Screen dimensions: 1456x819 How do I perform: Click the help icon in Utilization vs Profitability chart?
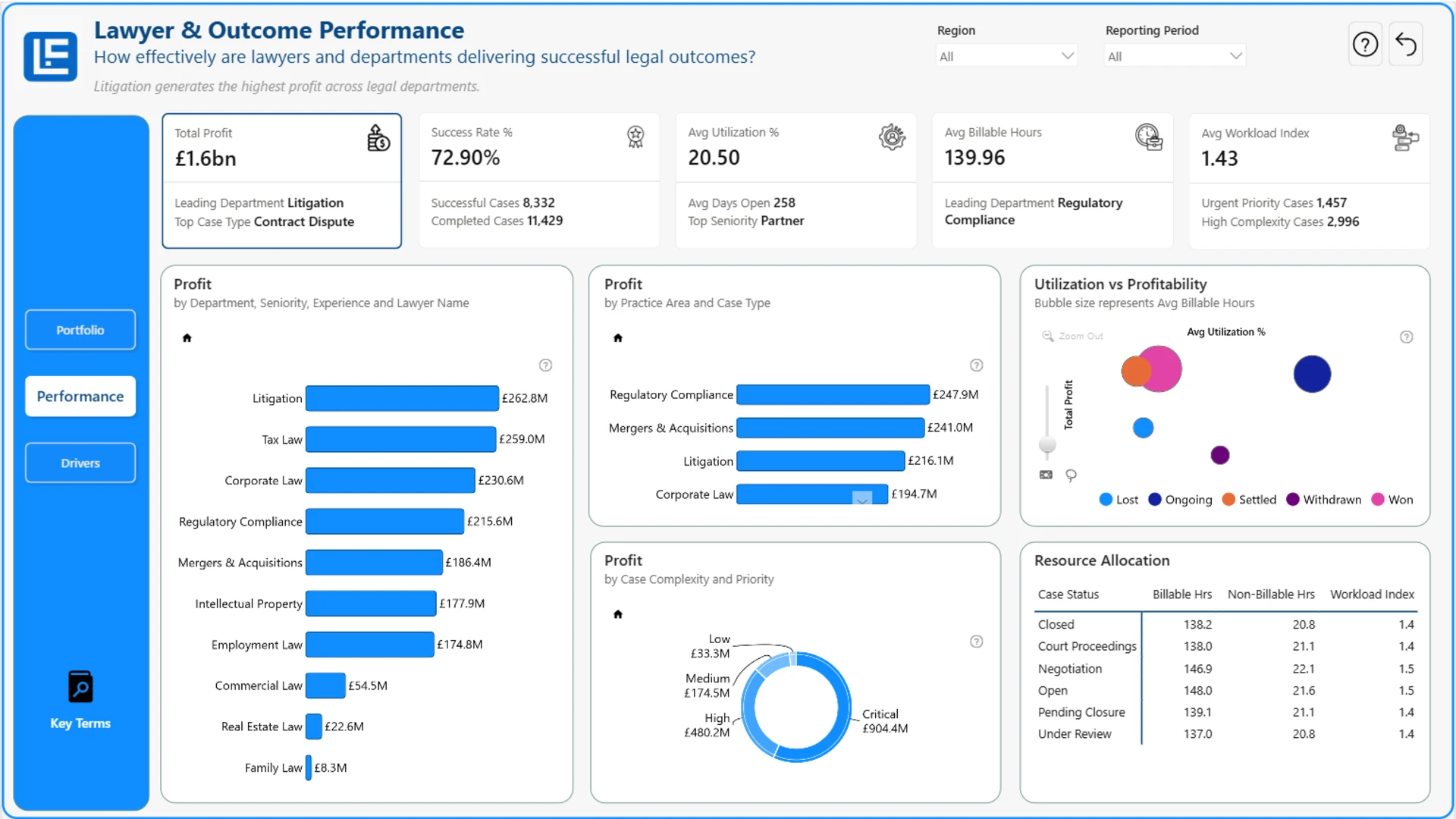(x=1406, y=337)
